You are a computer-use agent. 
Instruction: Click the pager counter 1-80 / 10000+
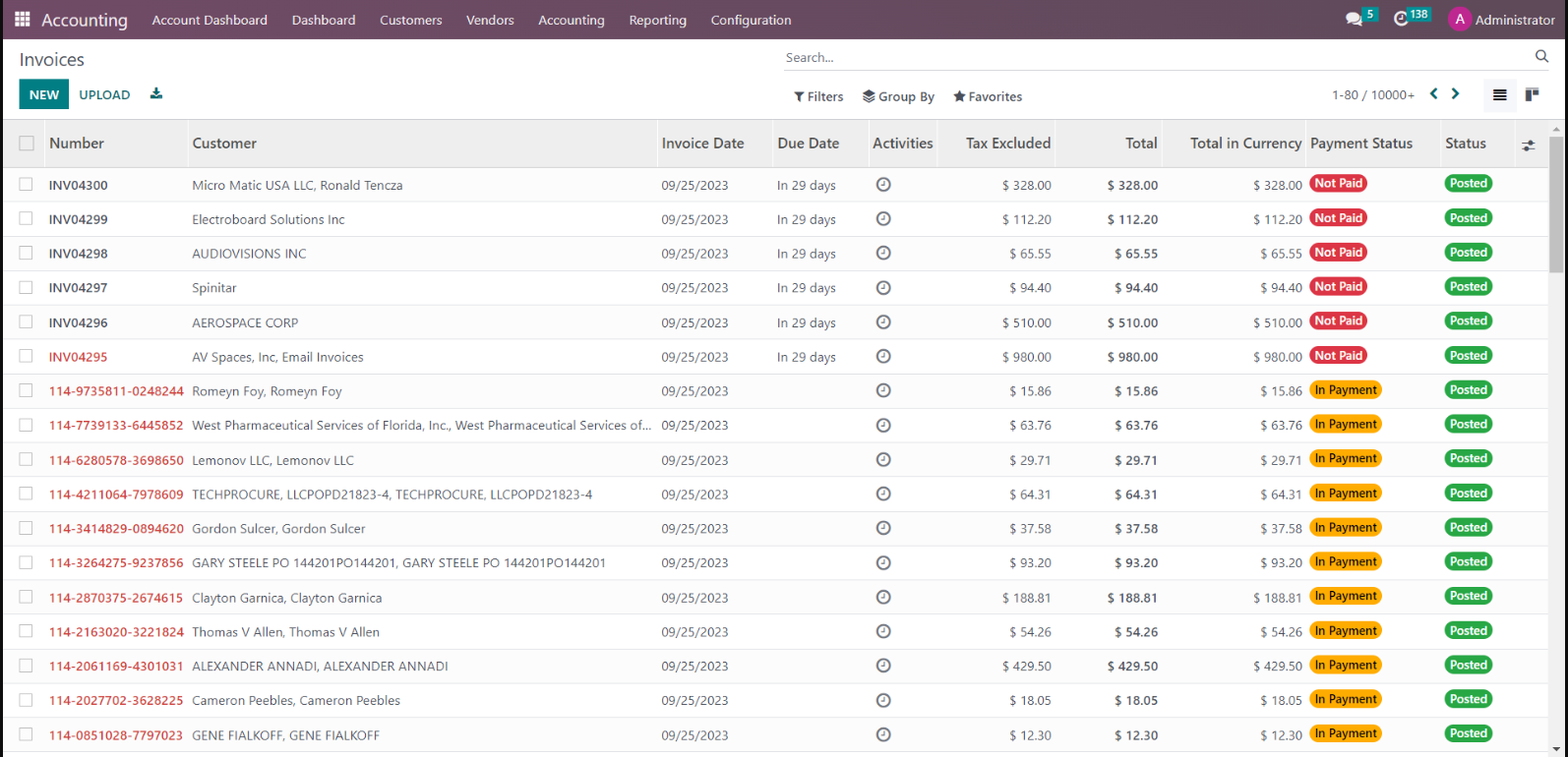click(1373, 95)
